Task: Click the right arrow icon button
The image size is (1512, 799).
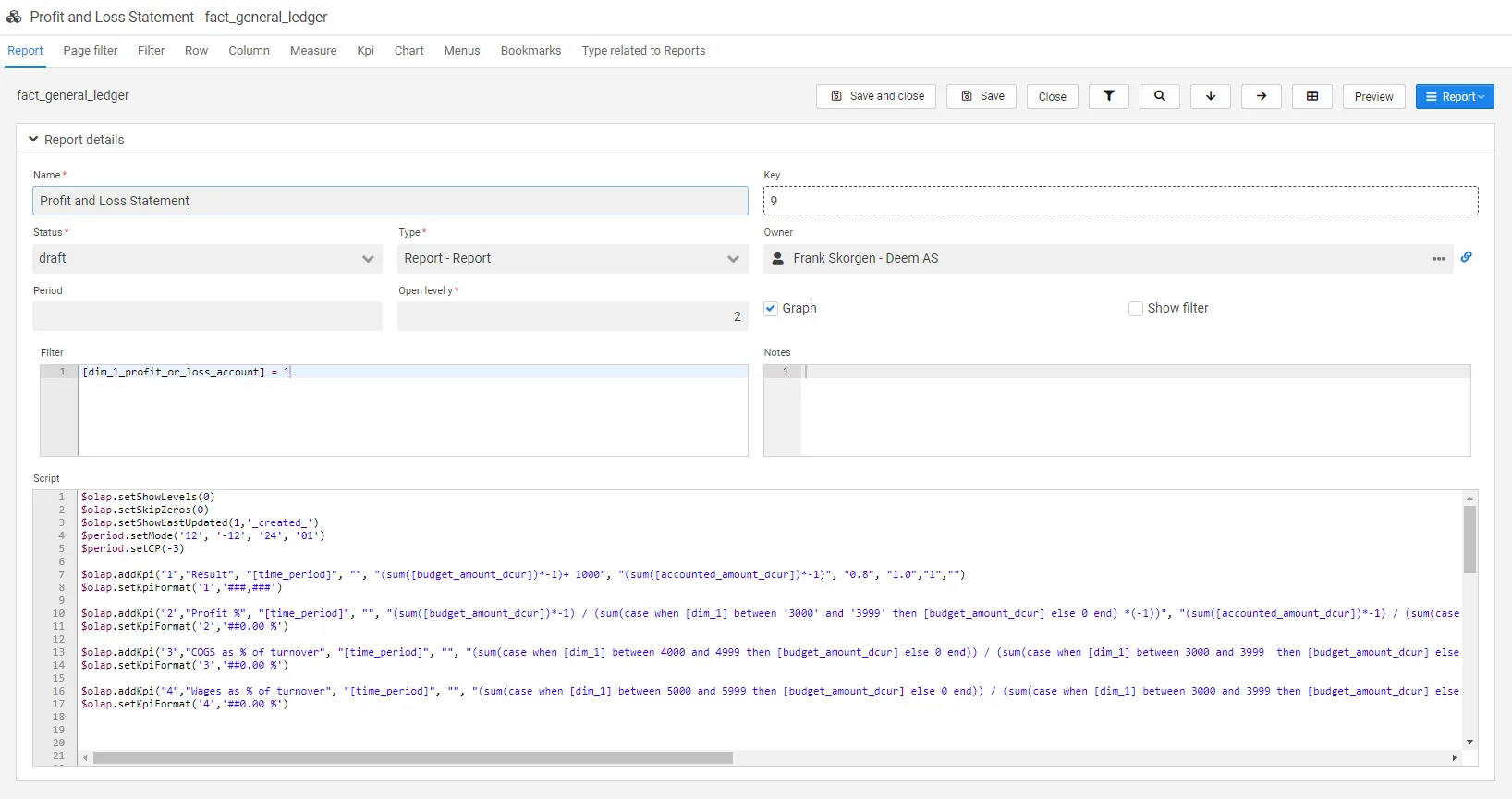Action: (1261, 96)
